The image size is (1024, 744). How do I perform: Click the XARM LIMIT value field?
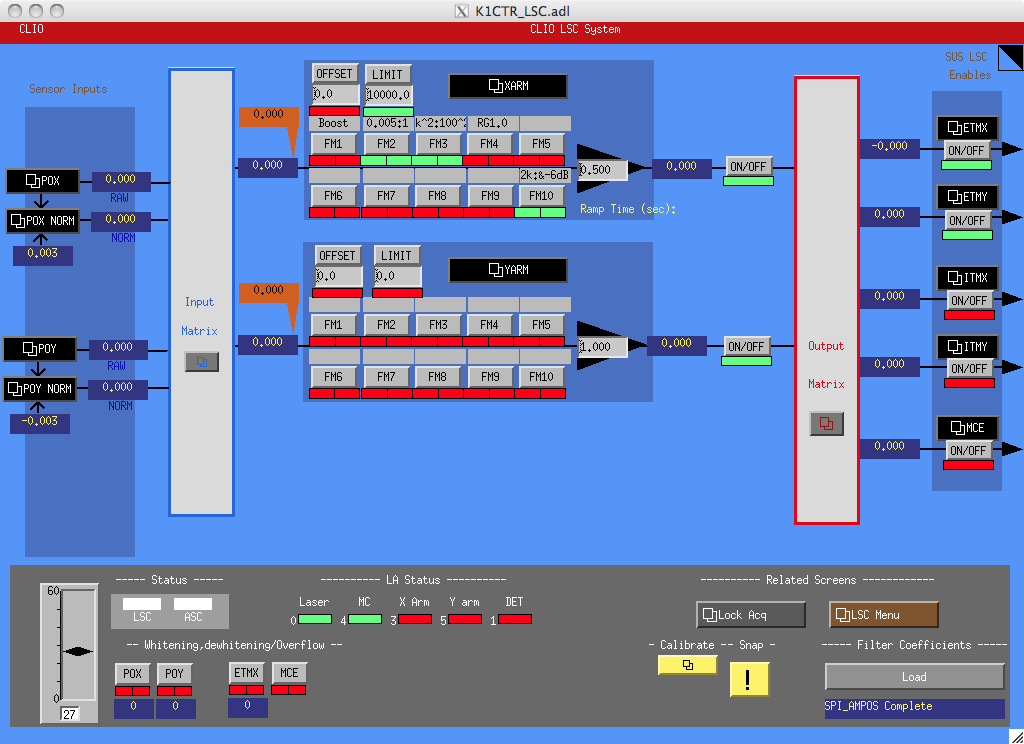point(389,95)
